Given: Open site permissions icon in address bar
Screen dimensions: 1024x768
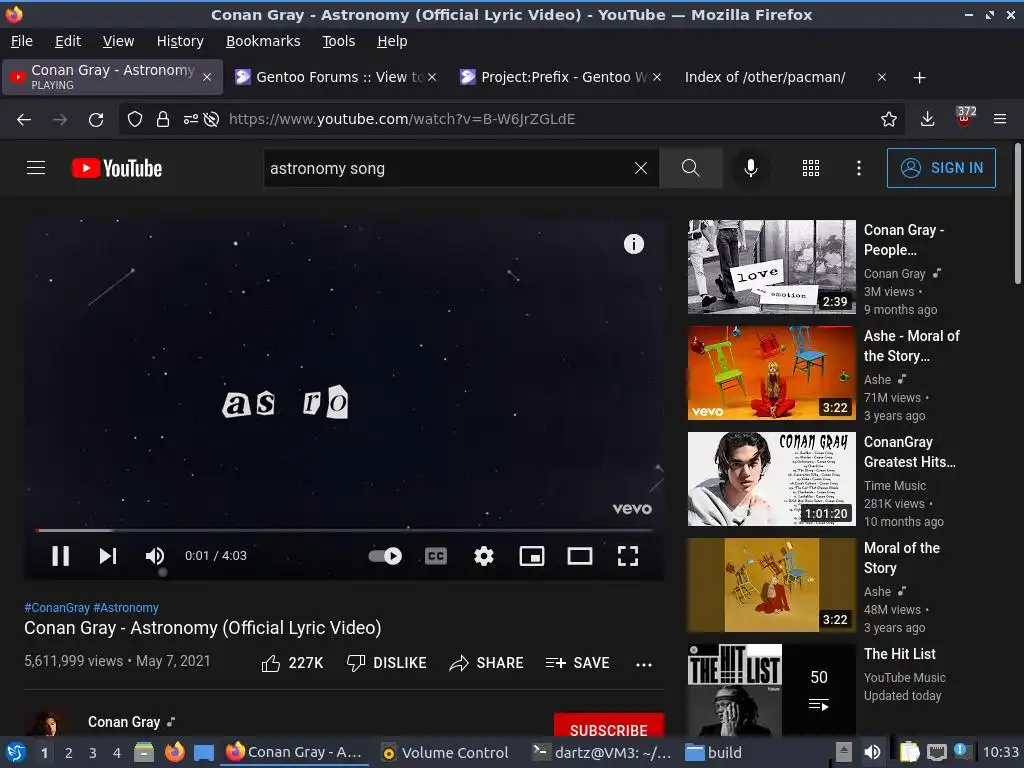Looking at the screenshot, I should pyautogui.click(x=191, y=120).
